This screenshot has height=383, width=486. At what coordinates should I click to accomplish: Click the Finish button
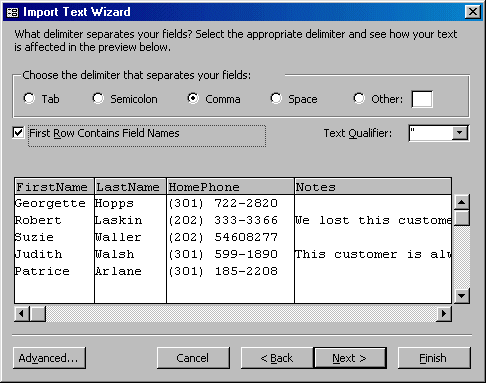[x=434, y=358]
